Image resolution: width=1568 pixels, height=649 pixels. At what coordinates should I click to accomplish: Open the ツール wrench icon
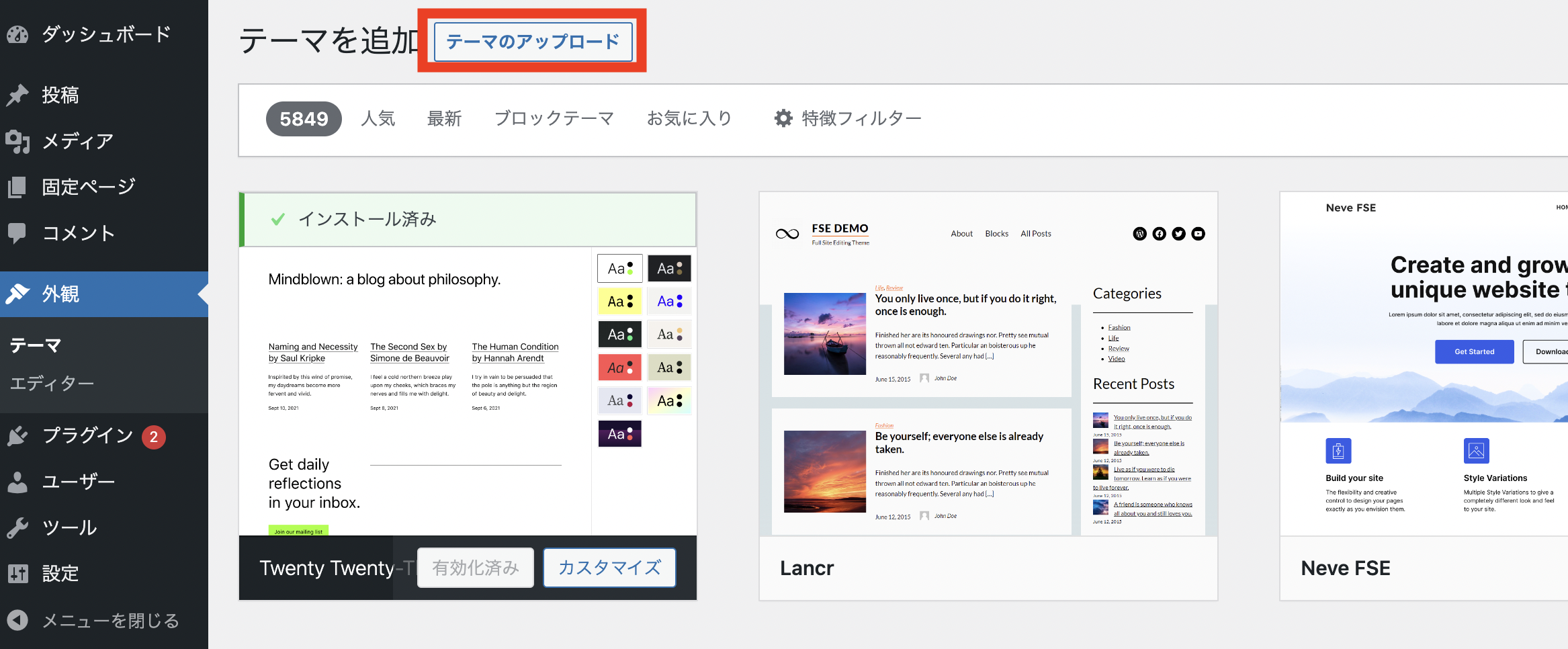coord(17,527)
